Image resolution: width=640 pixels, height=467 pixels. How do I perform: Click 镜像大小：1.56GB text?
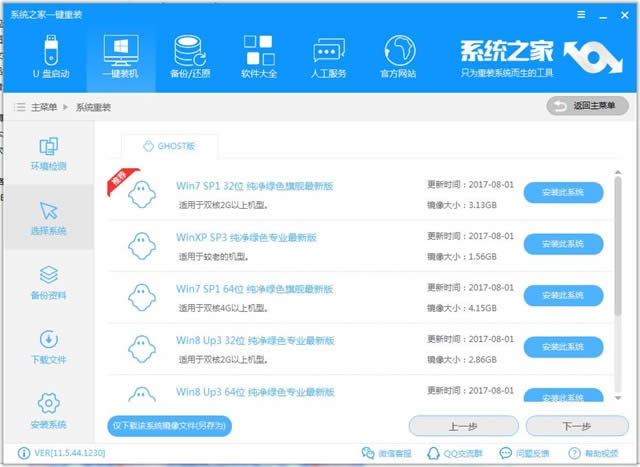pyautogui.click(x=462, y=256)
